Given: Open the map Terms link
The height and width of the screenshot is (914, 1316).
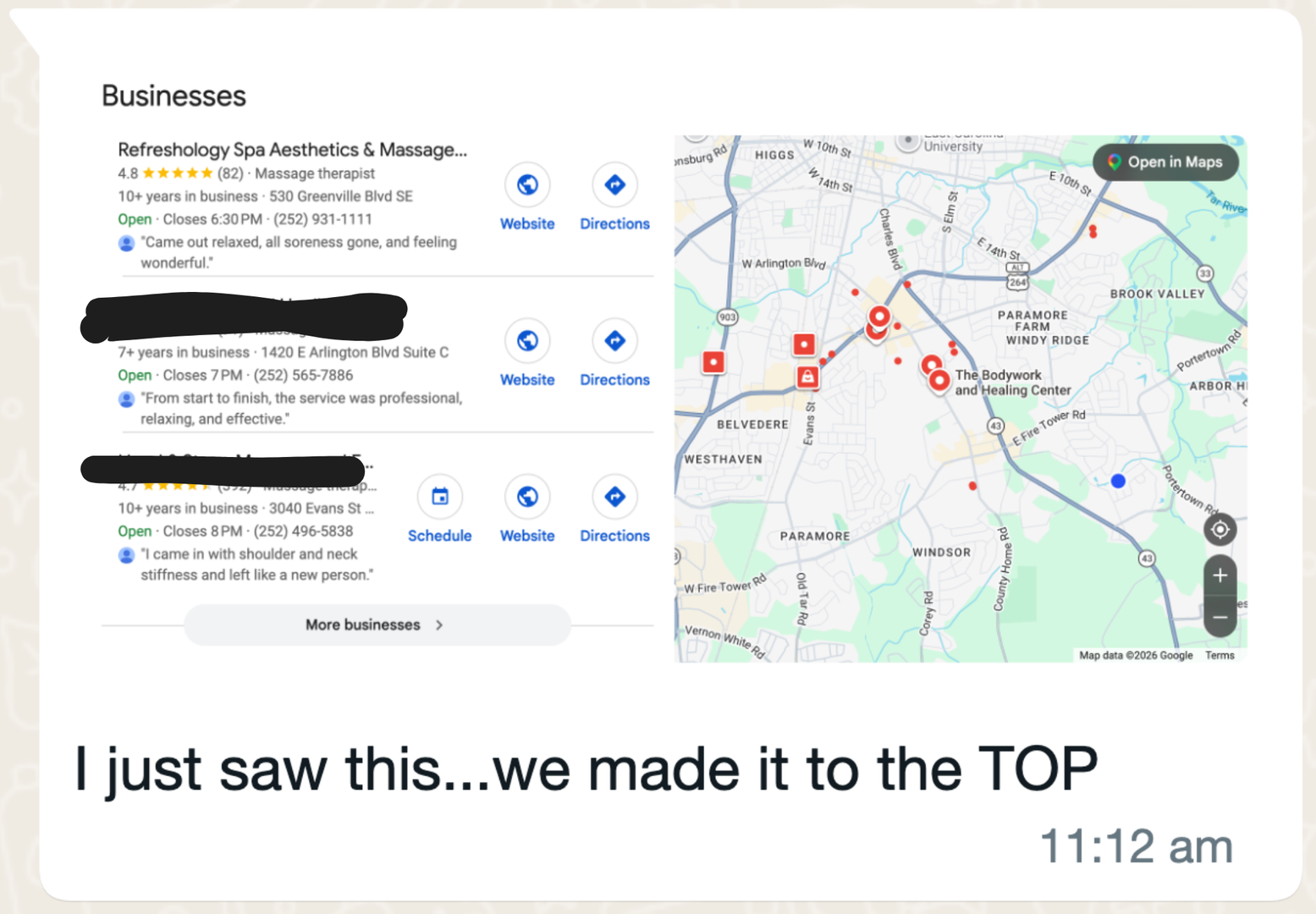Looking at the screenshot, I should 1220,655.
